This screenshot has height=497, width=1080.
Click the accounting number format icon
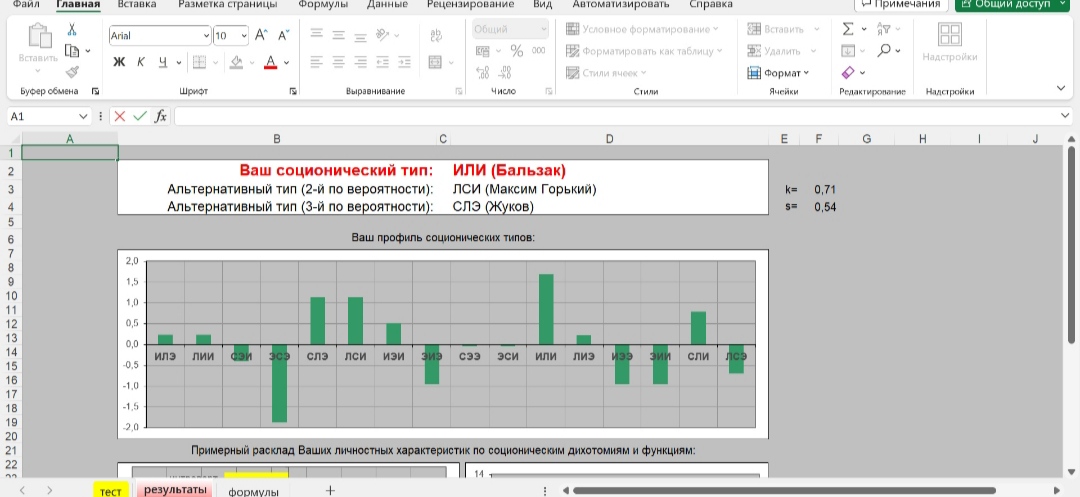(x=484, y=51)
